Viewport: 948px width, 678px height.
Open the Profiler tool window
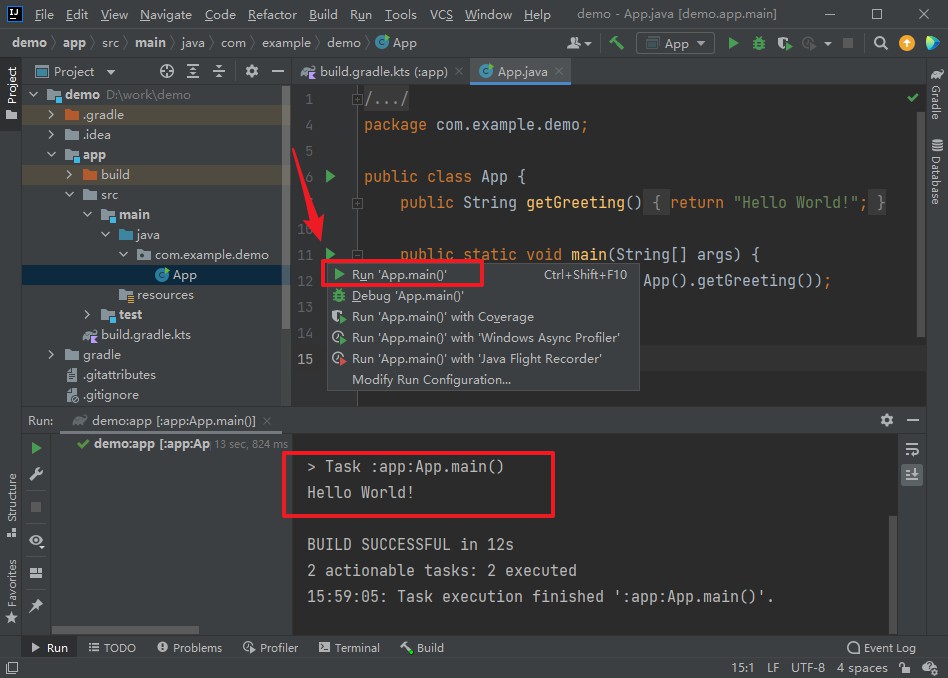(x=270, y=648)
